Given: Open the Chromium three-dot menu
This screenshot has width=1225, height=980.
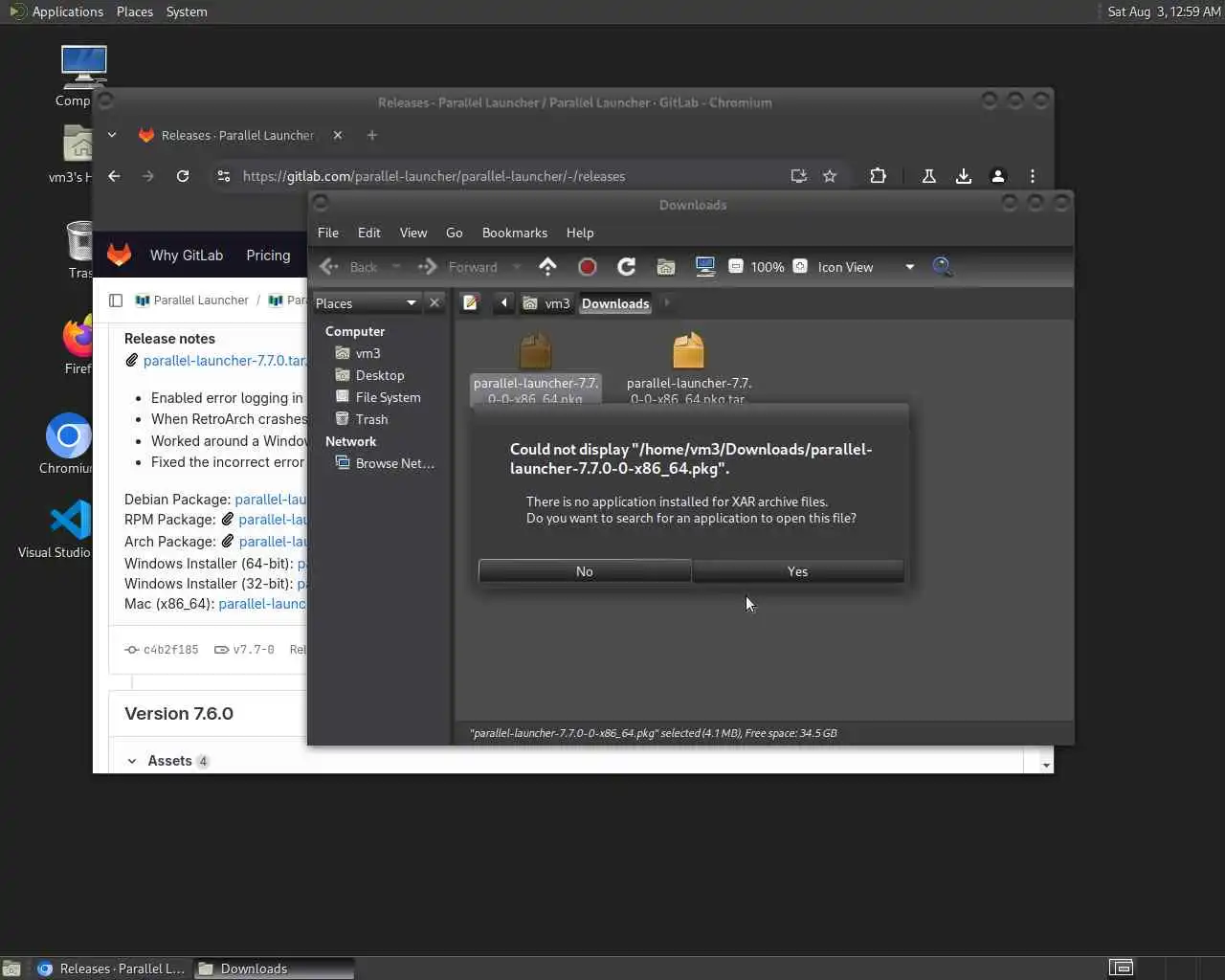Looking at the screenshot, I should [x=1032, y=176].
